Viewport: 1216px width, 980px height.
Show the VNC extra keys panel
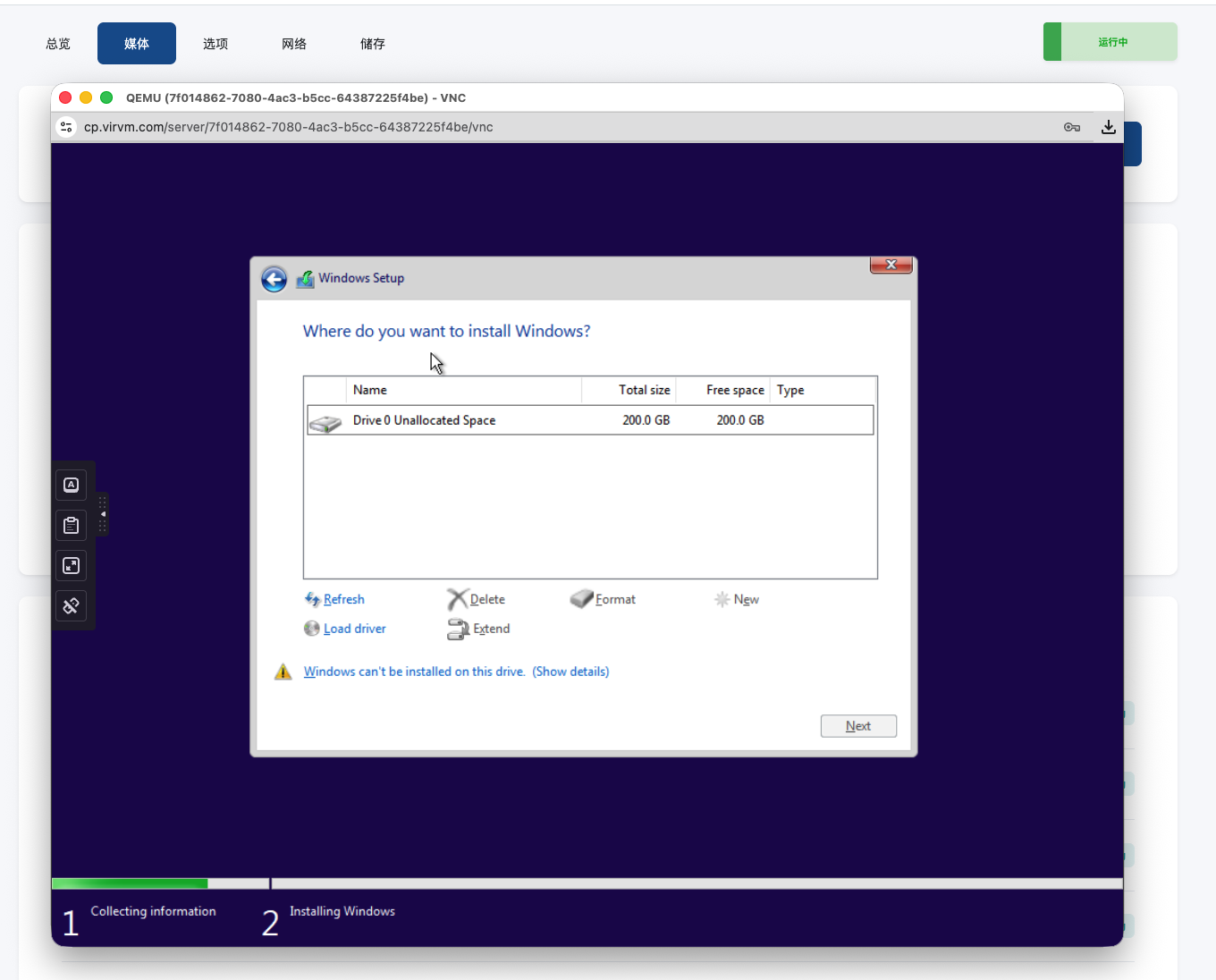tap(72, 485)
